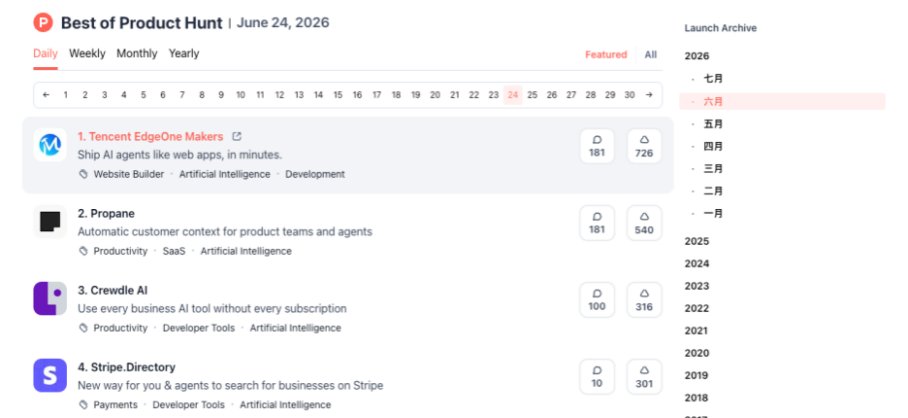
Task: Toggle the Featured products filter
Action: [x=606, y=54]
